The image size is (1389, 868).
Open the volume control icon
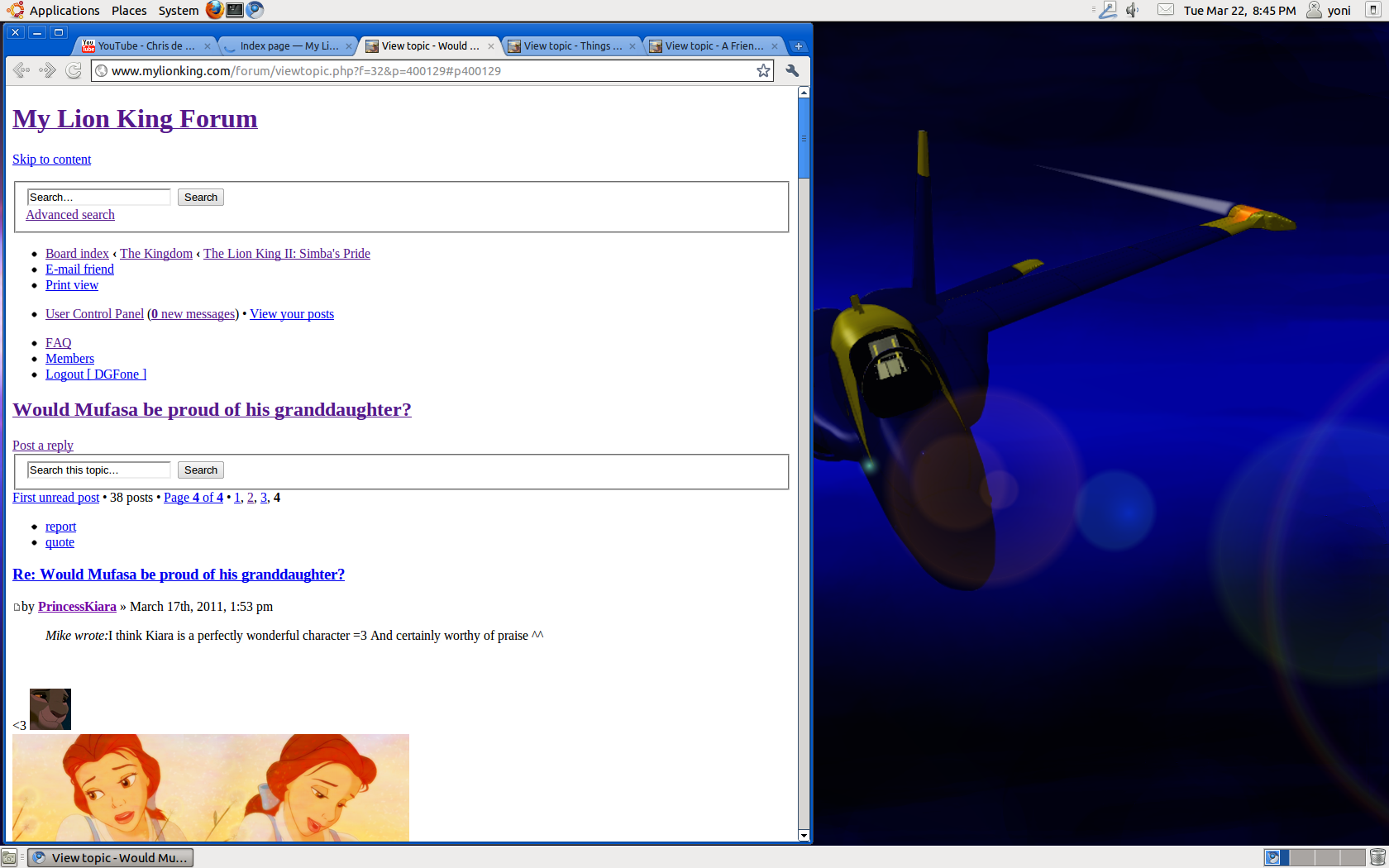click(x=1133, y=10)
